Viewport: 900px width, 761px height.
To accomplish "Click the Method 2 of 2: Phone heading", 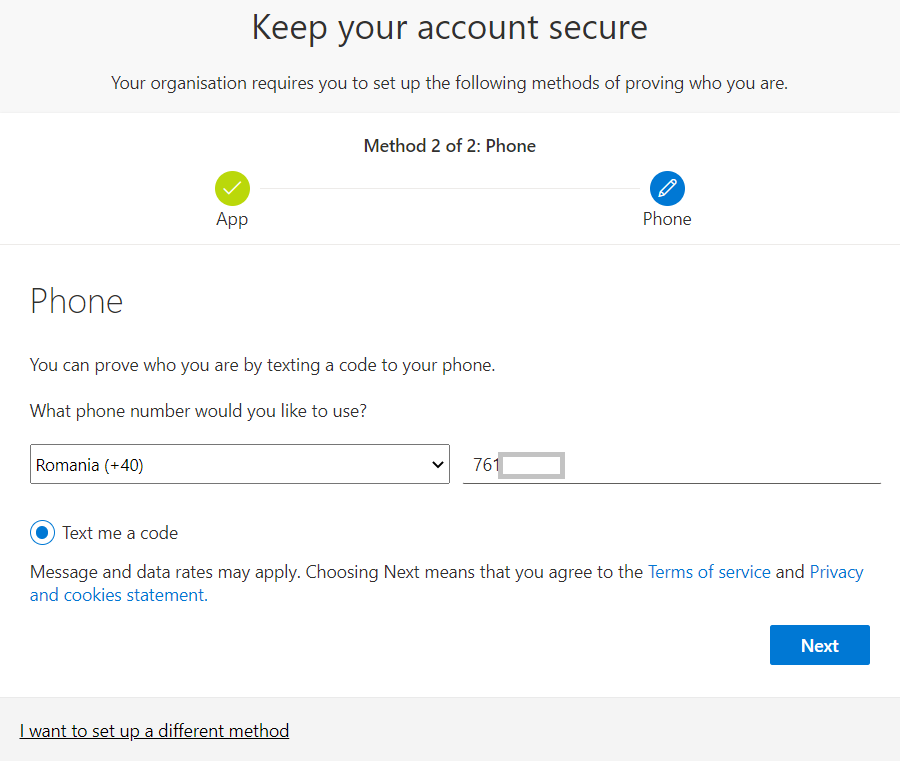I will (449, 146).
